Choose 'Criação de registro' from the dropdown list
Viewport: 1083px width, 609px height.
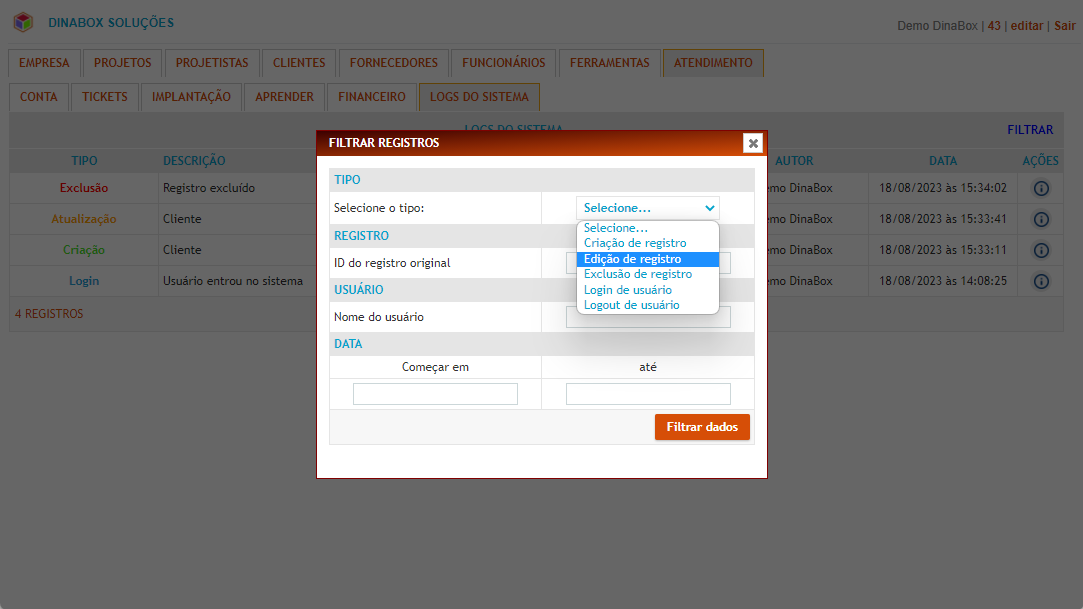point(635,243)
